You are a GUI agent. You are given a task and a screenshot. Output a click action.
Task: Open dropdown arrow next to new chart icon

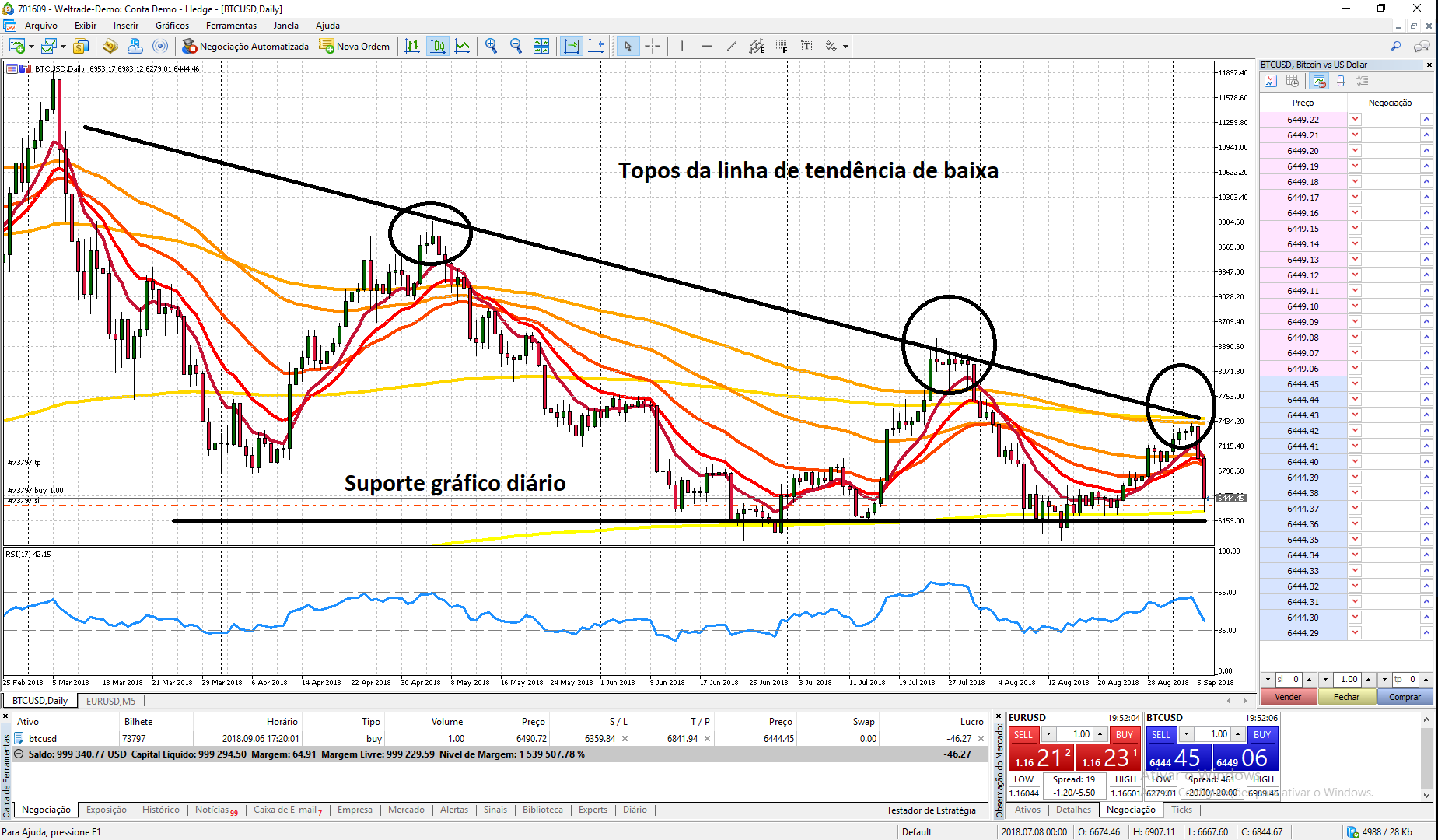(x=31, y=47)
